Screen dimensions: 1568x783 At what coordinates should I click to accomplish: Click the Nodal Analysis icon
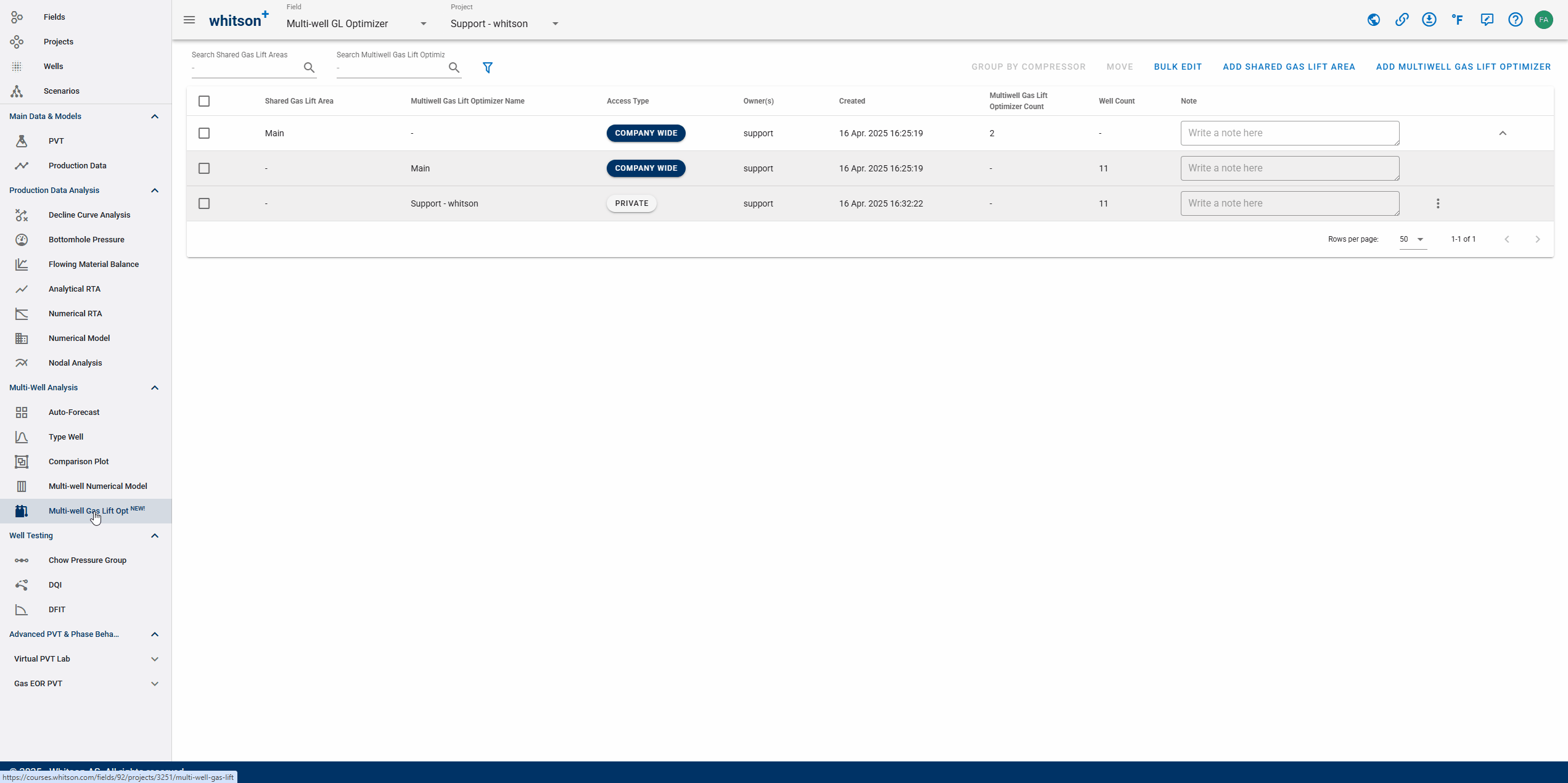[22, 363]
